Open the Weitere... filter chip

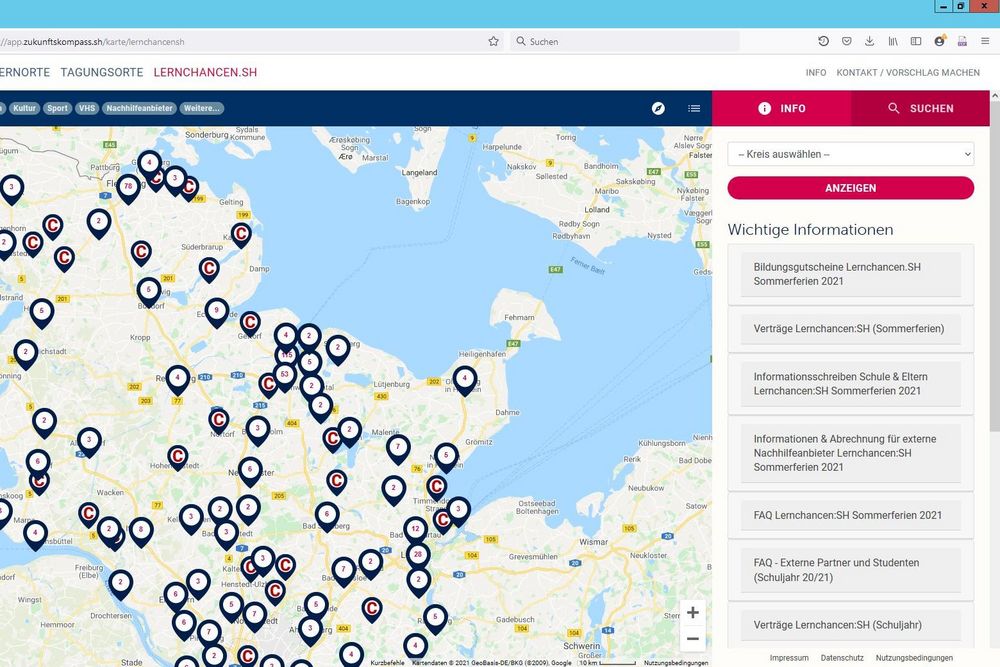(202, 108)
